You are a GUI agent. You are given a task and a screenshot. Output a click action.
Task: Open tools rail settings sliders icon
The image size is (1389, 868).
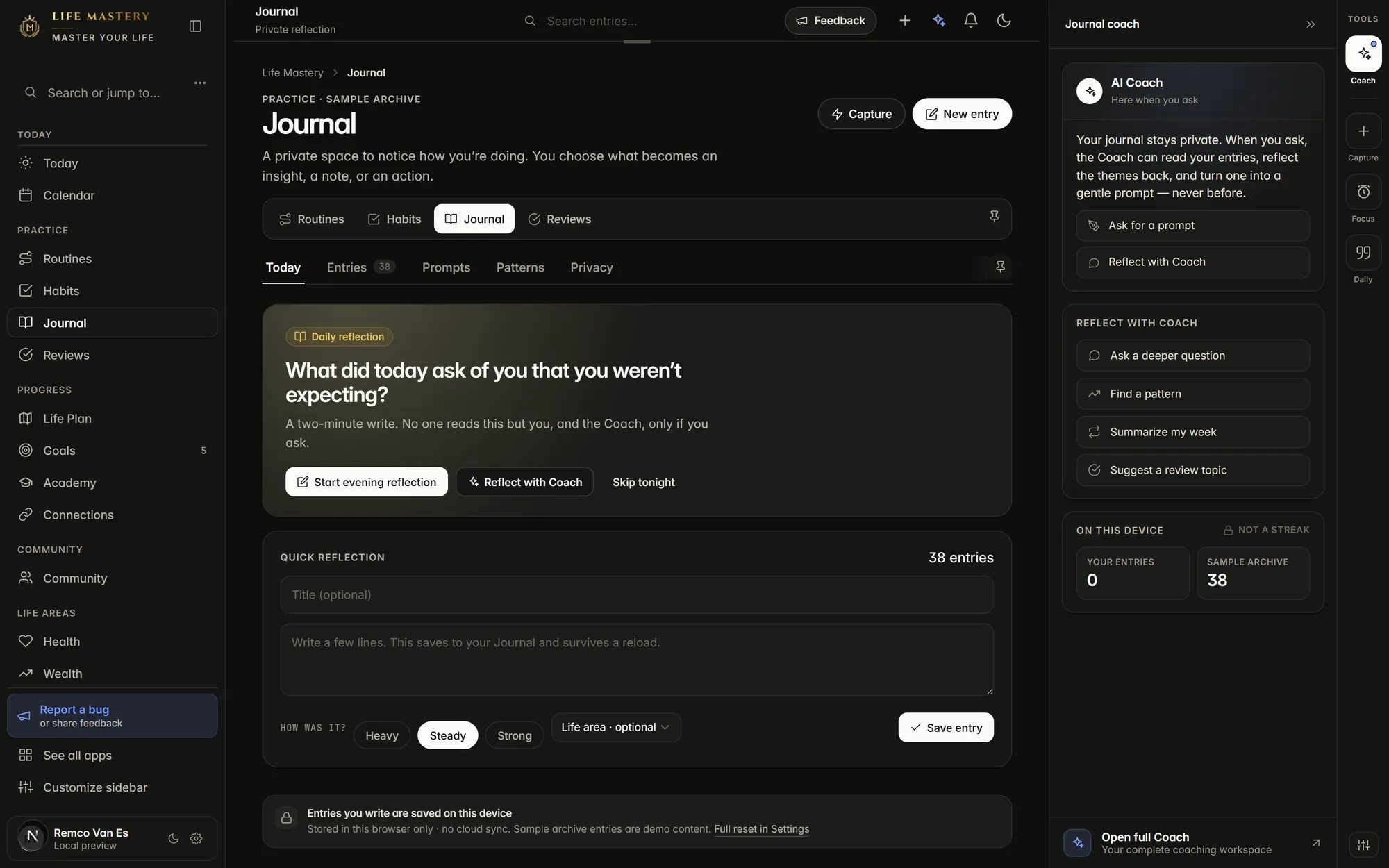point(1363,844)
